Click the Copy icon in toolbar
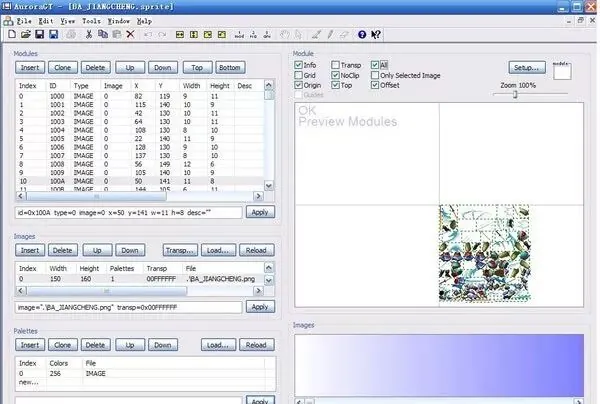 (x=103, y=34)
